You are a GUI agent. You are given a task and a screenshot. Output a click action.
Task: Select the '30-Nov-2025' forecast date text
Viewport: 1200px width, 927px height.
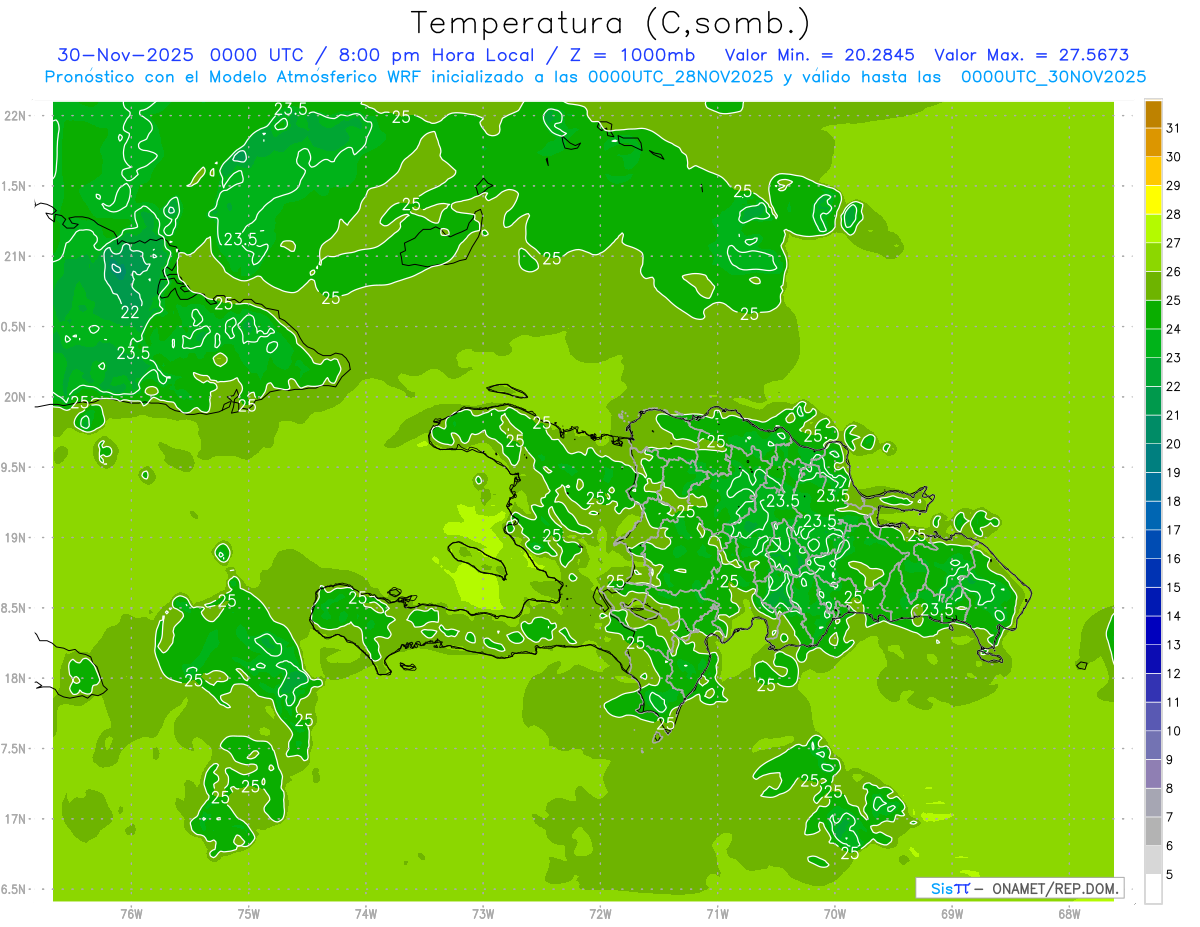coord(125,55)
